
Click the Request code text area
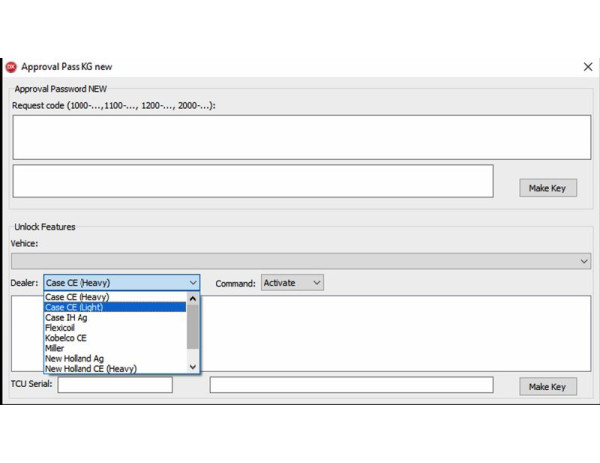pos(301,137)
